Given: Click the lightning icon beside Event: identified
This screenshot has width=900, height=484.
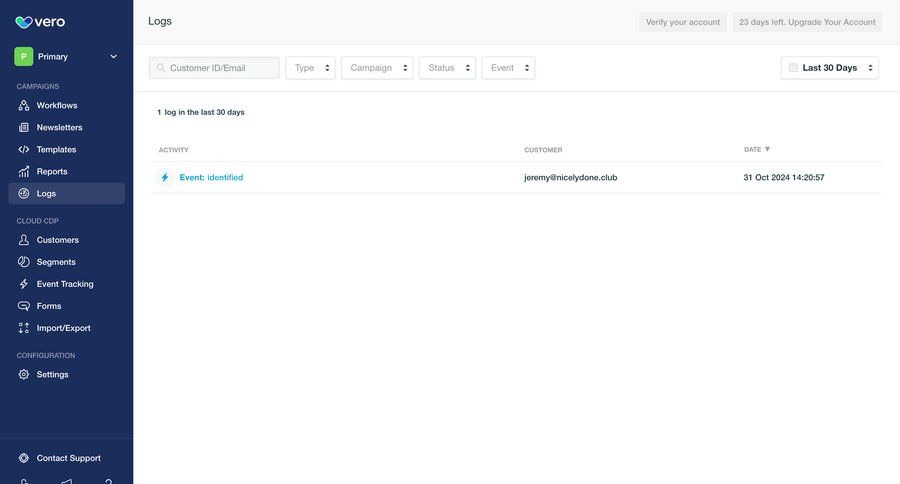Looking at the screenshot, I should [x=165, y=177].
